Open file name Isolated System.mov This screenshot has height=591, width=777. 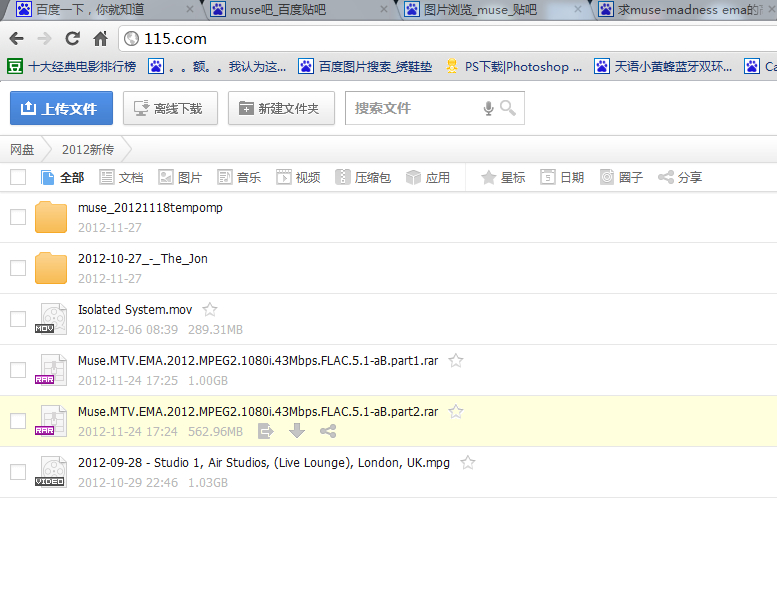pyautogui.click(x=135, y=310)
